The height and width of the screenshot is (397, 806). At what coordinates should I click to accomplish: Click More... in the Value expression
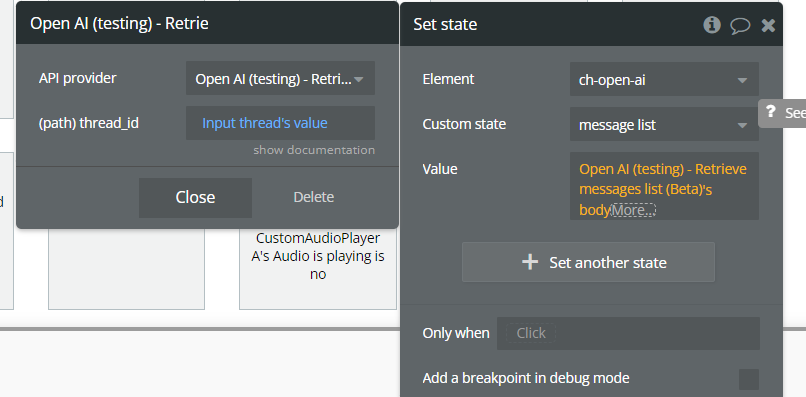[x=633, y=210]
